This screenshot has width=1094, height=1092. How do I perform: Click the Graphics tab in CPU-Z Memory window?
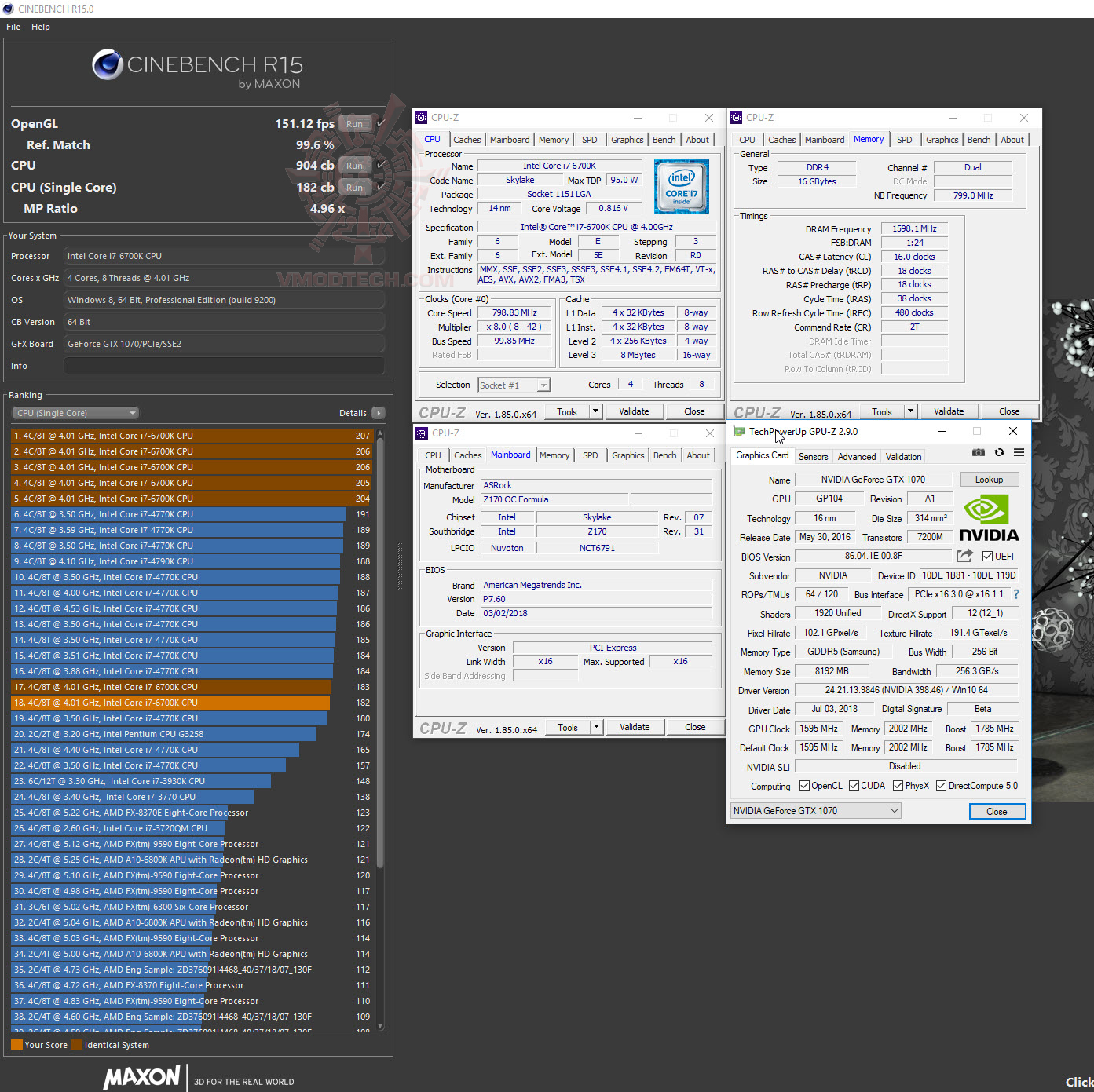click(x=942, y=140)
